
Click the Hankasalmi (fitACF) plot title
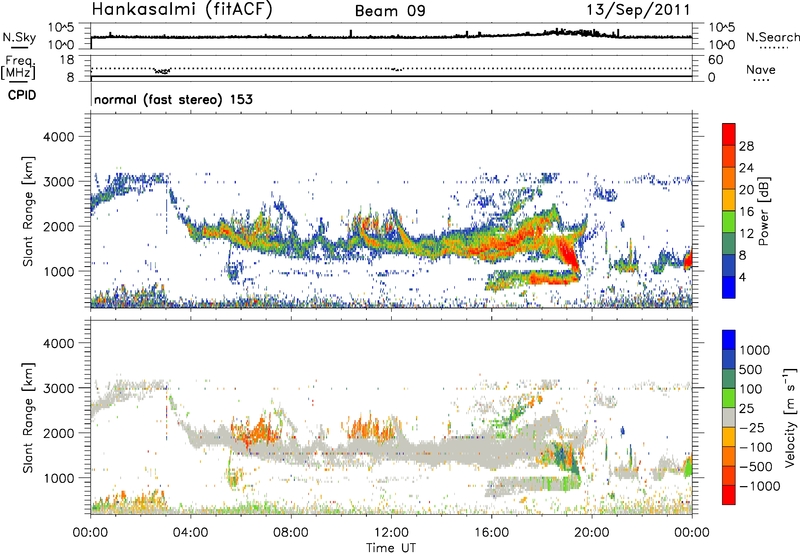tap(182, 10)
